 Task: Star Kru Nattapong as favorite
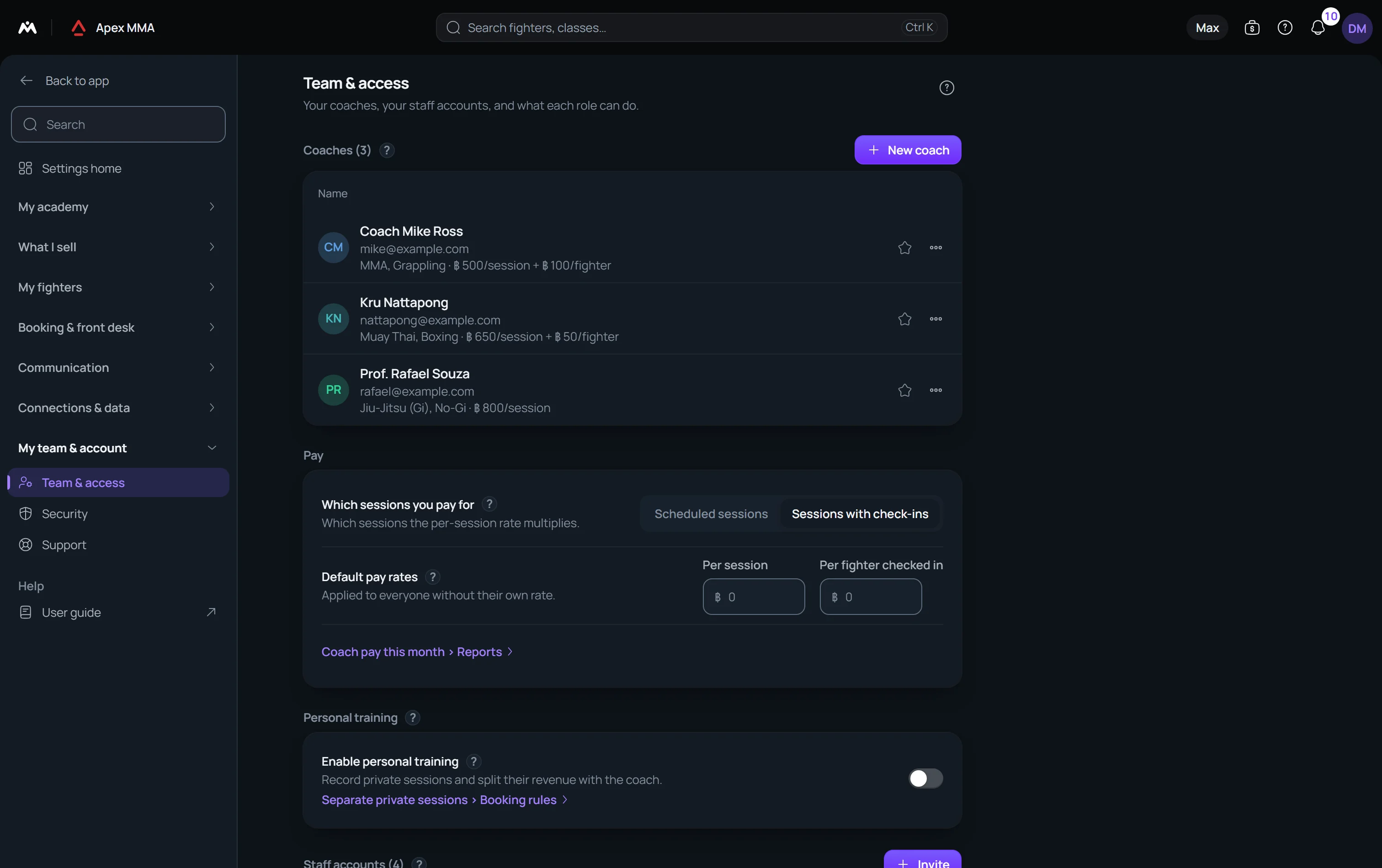pos(904,318)
